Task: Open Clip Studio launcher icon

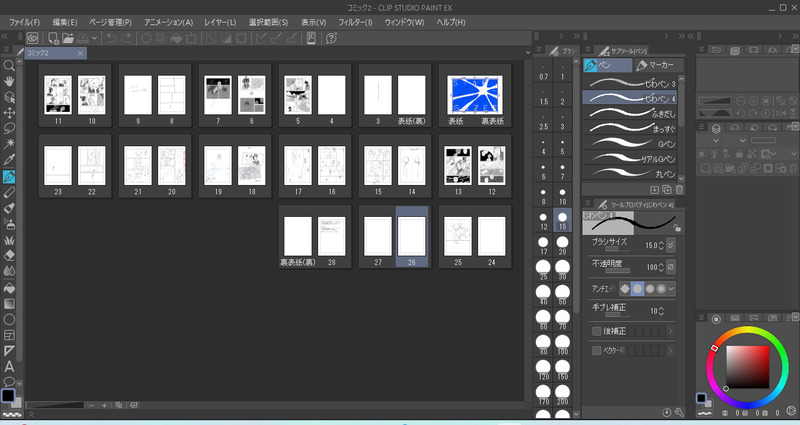Action: pyautogui.click(x=33, y=38)
